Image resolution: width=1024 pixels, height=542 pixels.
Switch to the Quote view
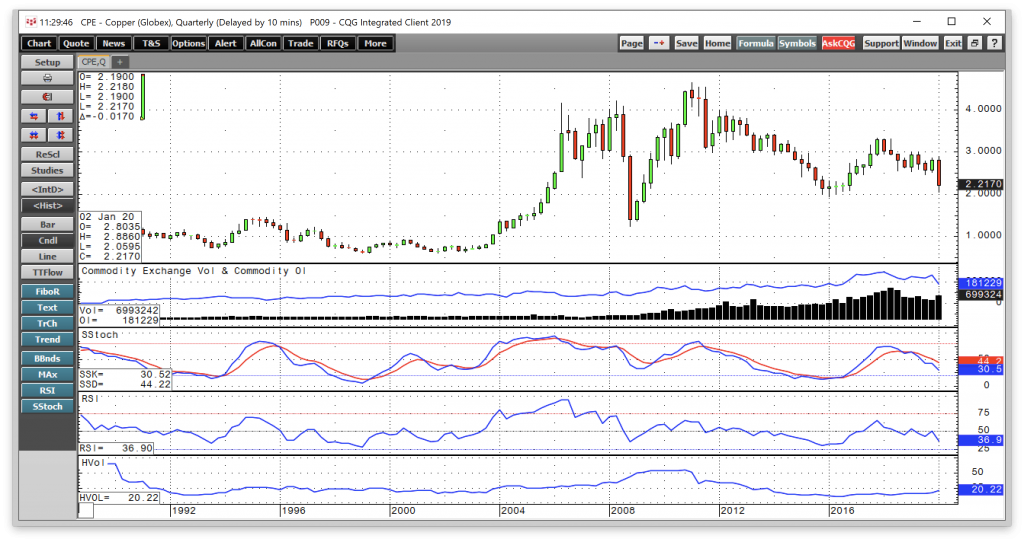tap(75, 43)
